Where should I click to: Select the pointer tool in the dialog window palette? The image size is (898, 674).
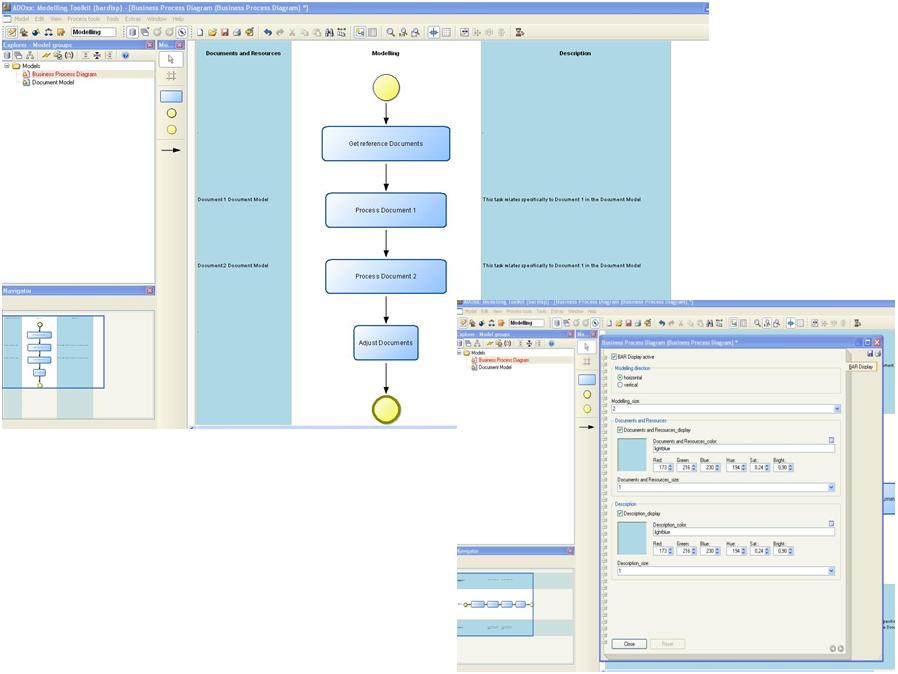(586, 347)
